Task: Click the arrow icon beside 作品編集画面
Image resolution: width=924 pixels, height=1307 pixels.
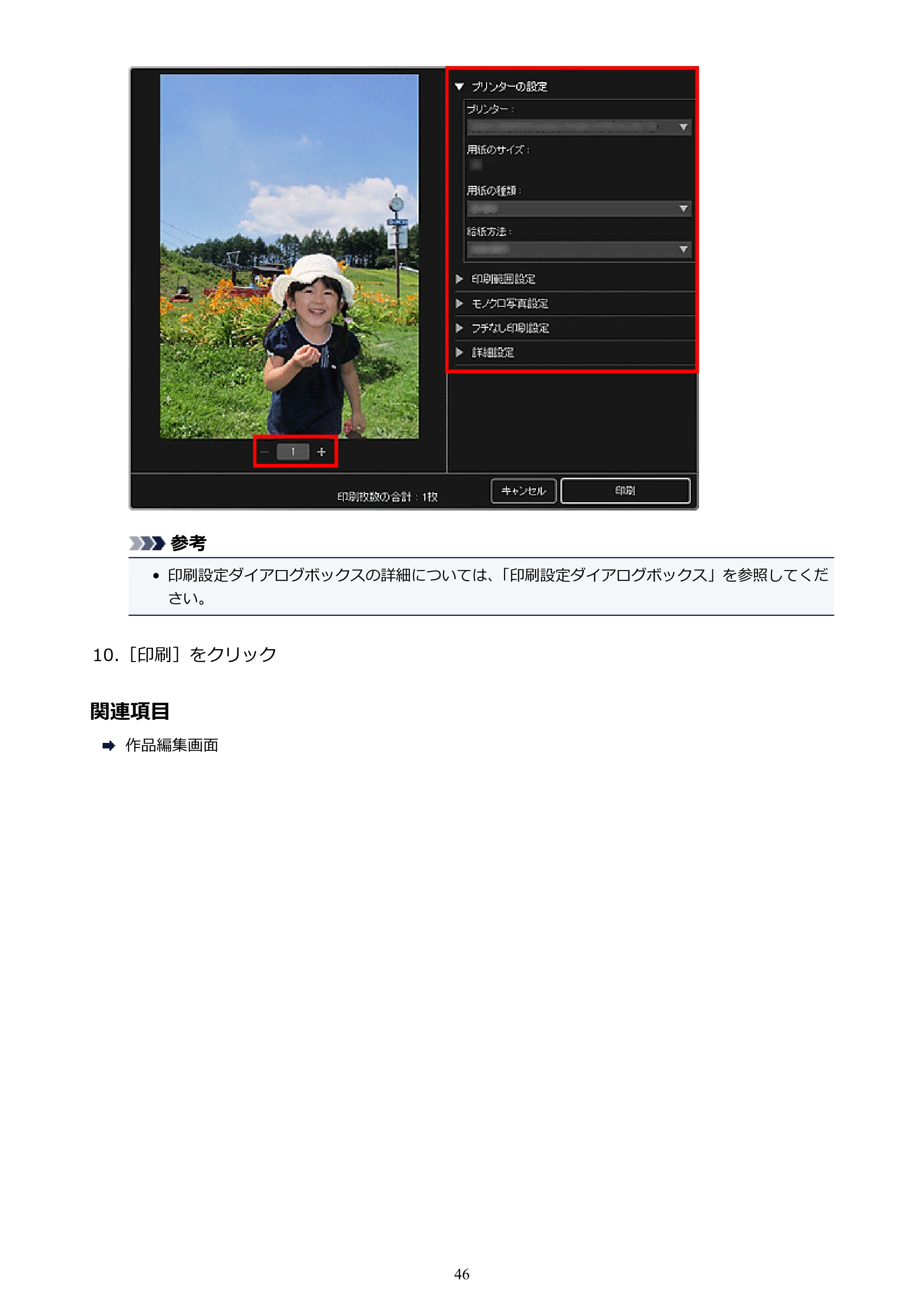Action: (x=109, y=746)
